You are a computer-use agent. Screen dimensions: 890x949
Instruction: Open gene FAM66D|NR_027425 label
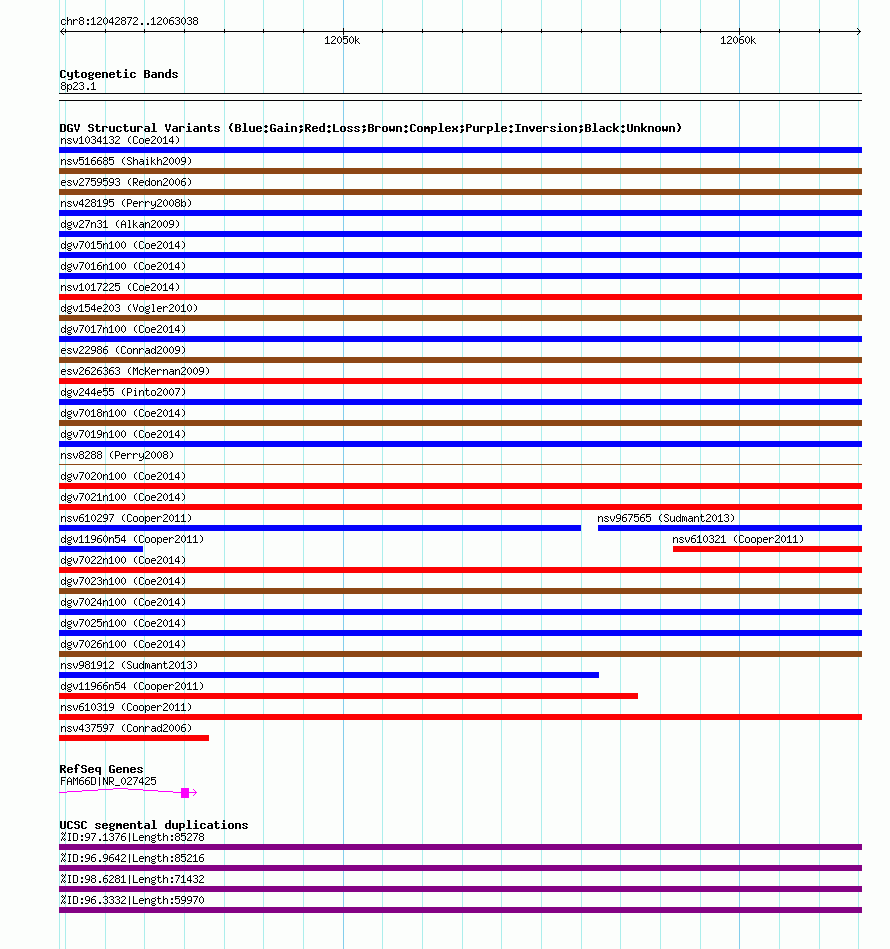[108, 781]
